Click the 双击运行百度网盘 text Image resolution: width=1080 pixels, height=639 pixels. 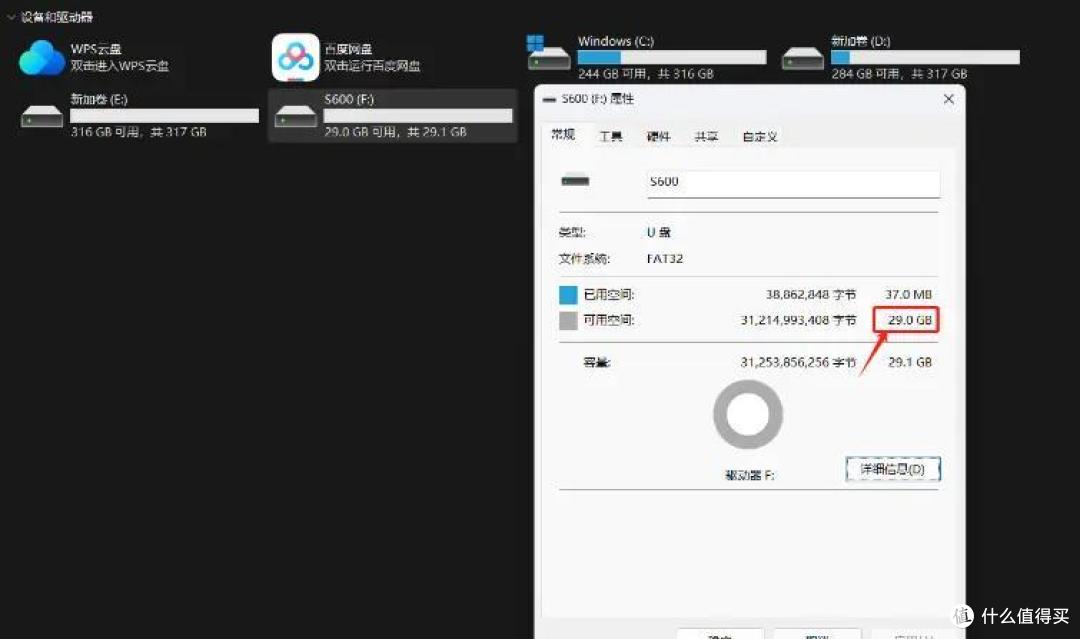(372, 66)
